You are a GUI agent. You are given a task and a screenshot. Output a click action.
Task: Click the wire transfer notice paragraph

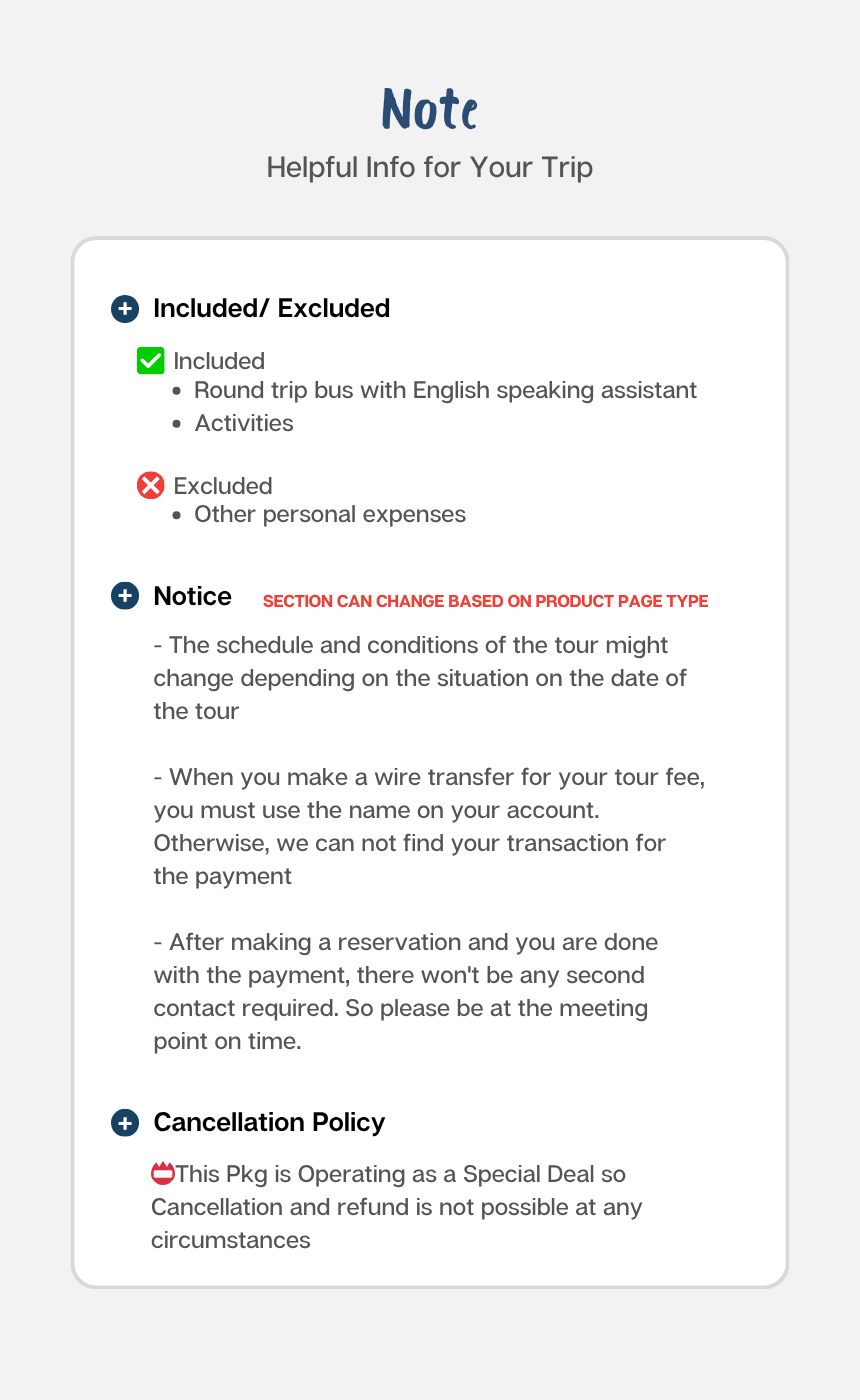(x=428, y=826)
